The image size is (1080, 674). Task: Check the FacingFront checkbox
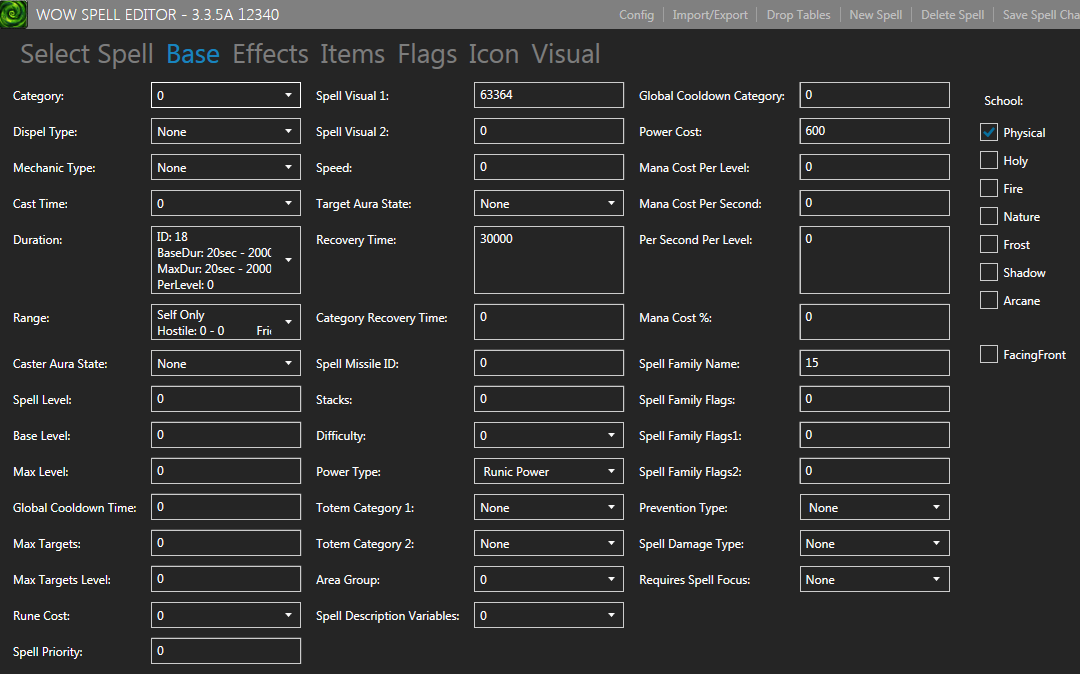pyautogui.click(x=989, y=354)
